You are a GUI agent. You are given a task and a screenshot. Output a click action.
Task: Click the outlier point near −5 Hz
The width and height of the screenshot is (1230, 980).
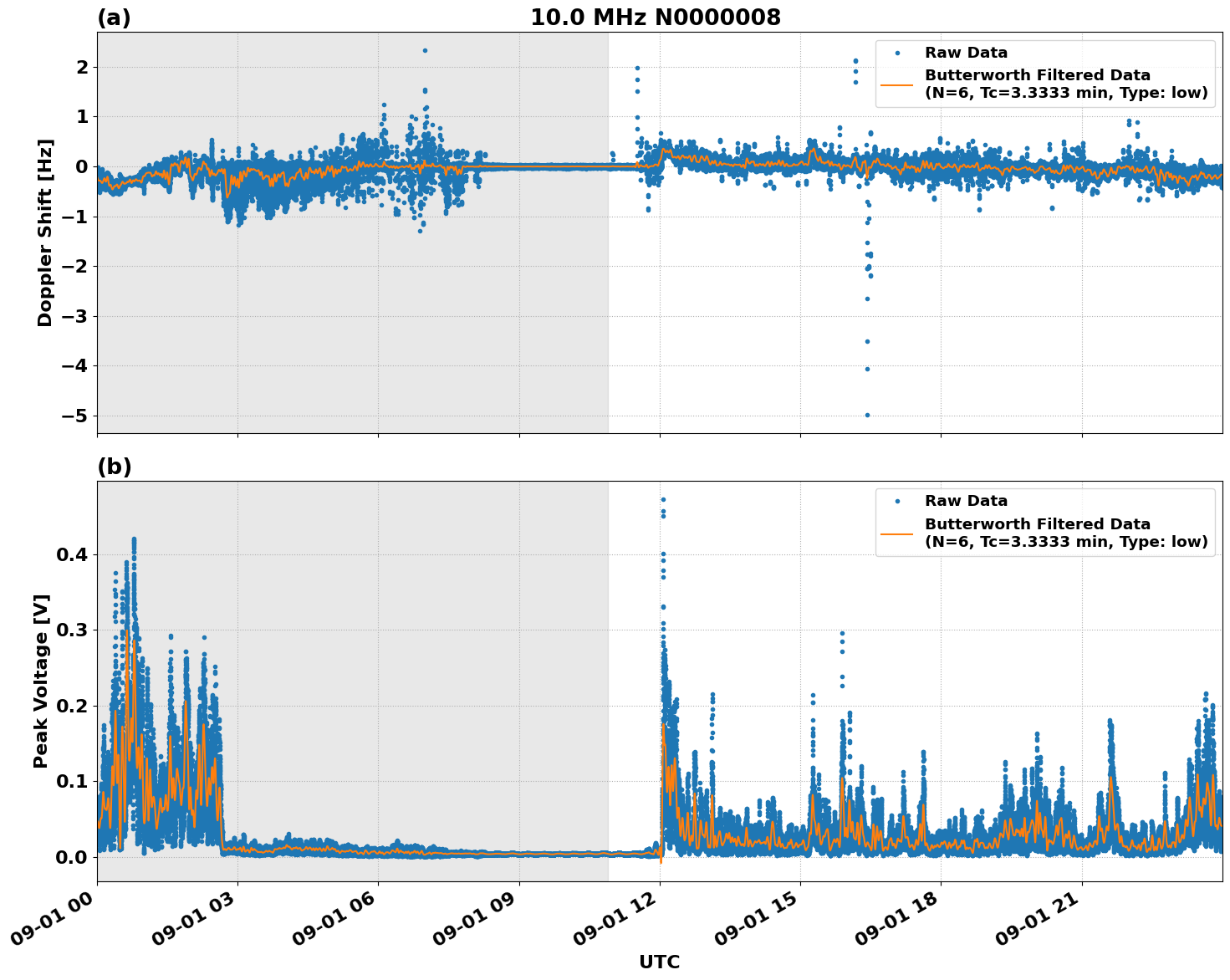coord(867,415)
